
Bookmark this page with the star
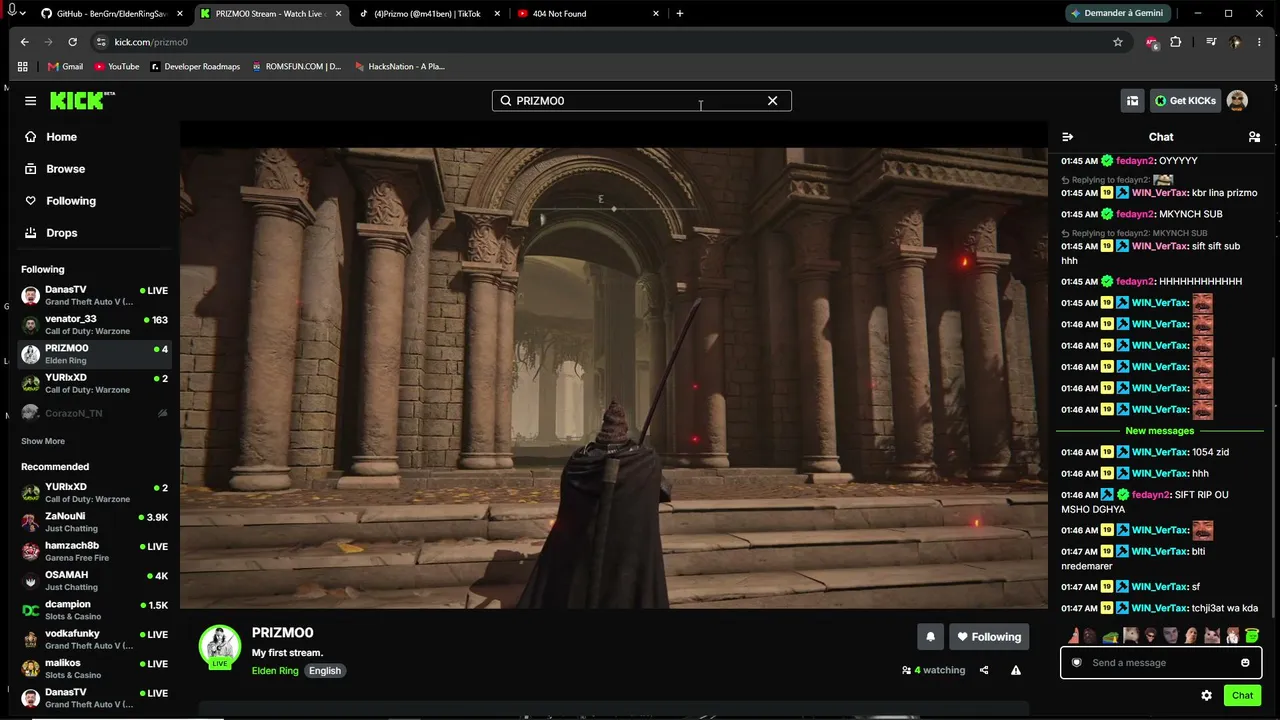1118,42
